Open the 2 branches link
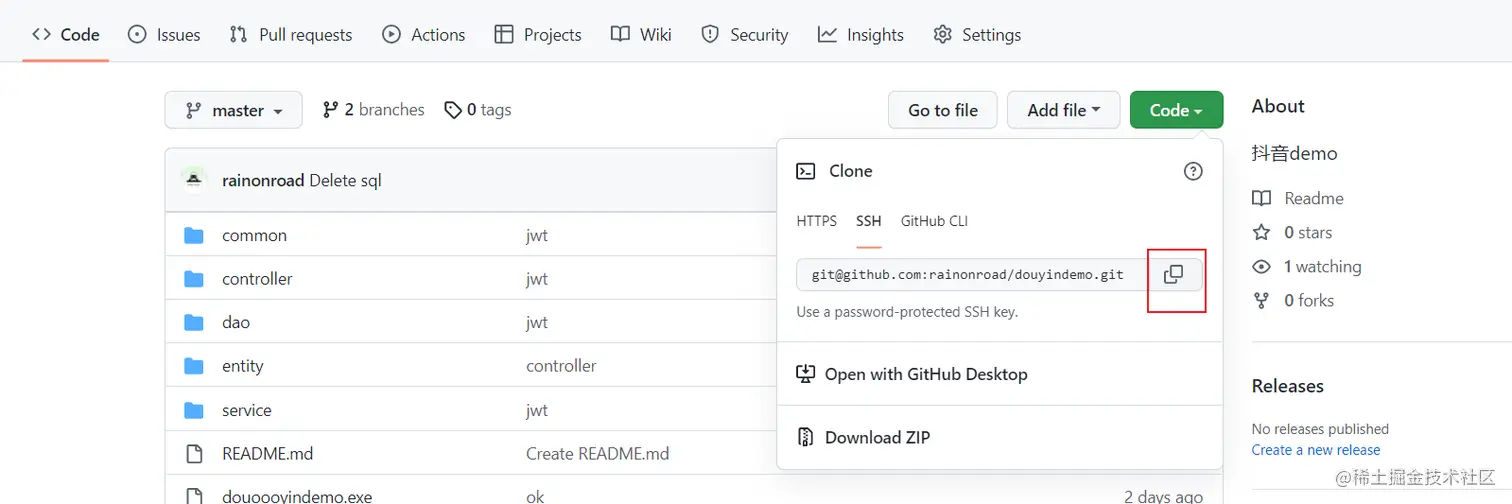Screen dimensions: 1512x504 [373, 110]
